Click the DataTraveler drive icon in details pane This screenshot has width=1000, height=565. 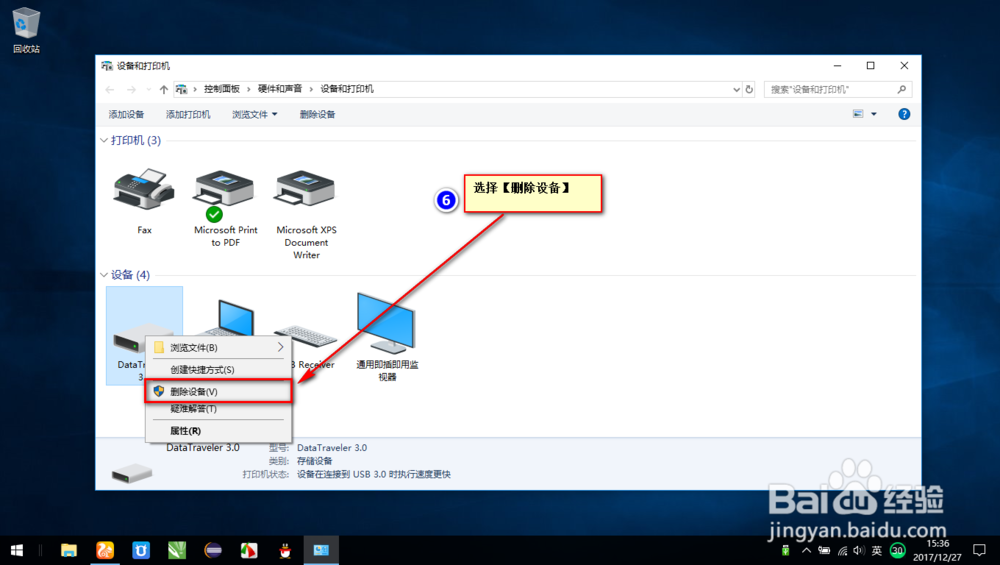coord(132,474)
